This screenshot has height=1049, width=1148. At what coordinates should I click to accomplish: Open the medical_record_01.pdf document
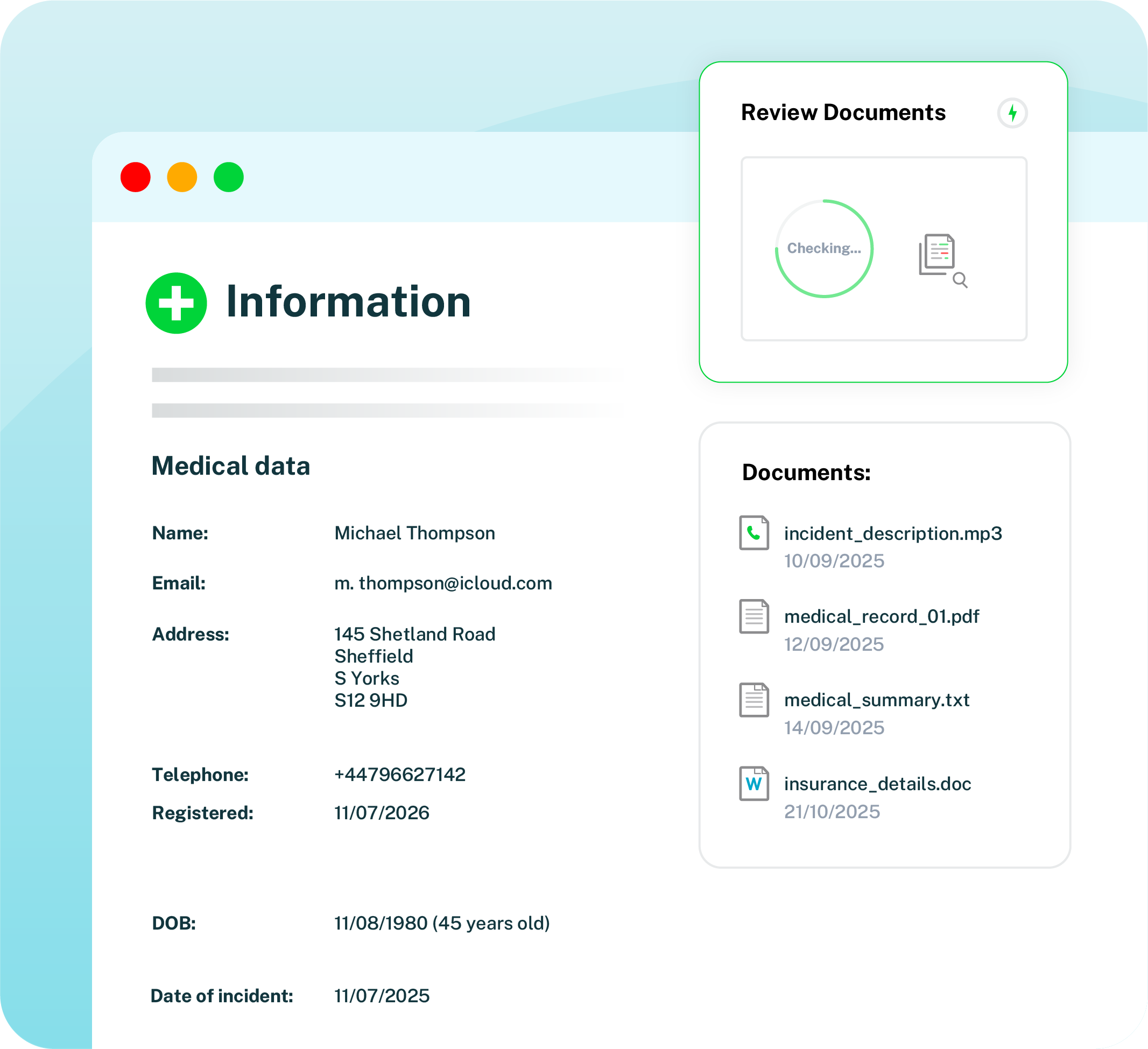tap(881, 617)
